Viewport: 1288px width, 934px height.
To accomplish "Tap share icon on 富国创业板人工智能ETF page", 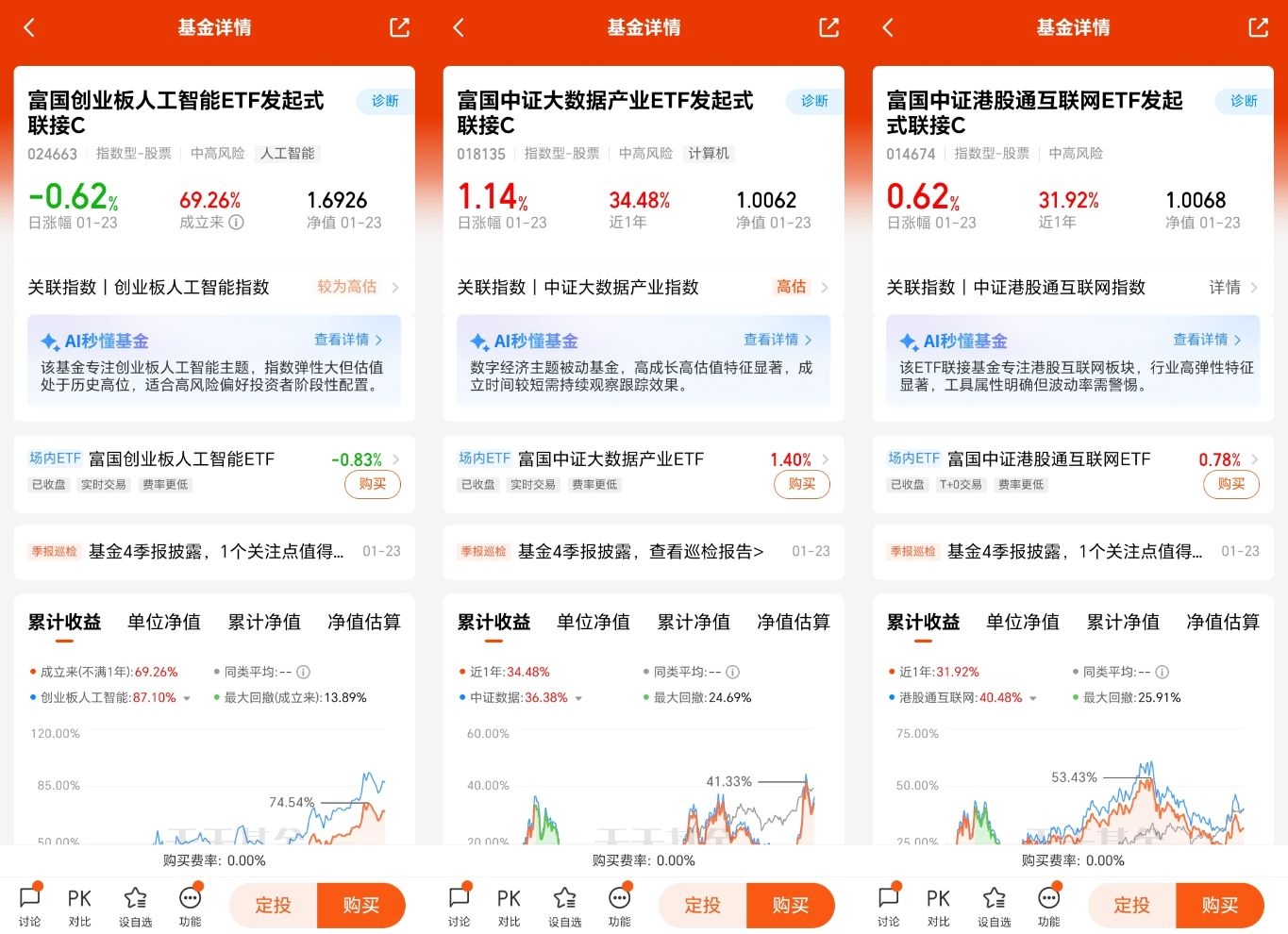I will click(400, 27).
